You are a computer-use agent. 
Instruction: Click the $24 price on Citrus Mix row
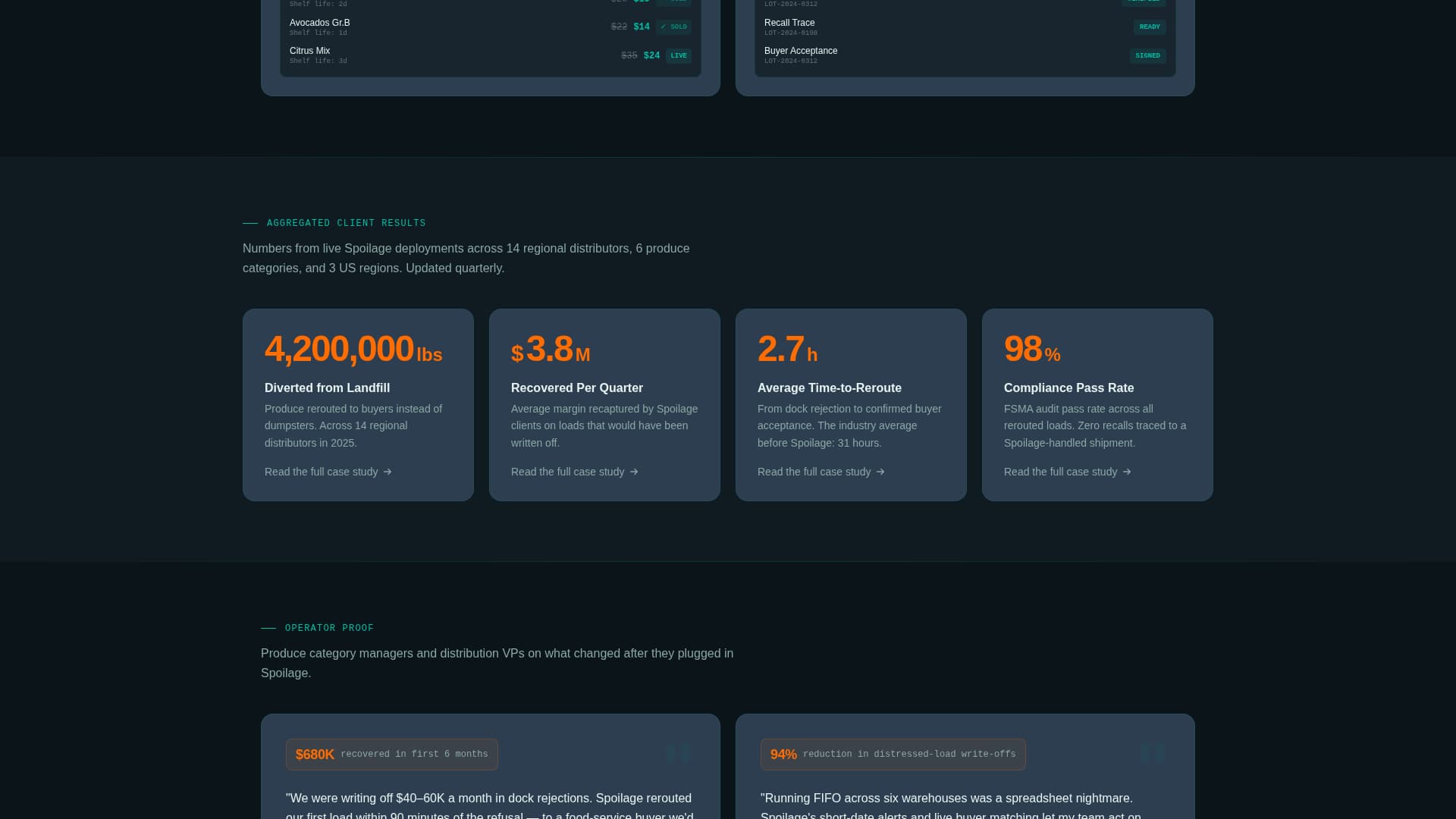[651, 55]
